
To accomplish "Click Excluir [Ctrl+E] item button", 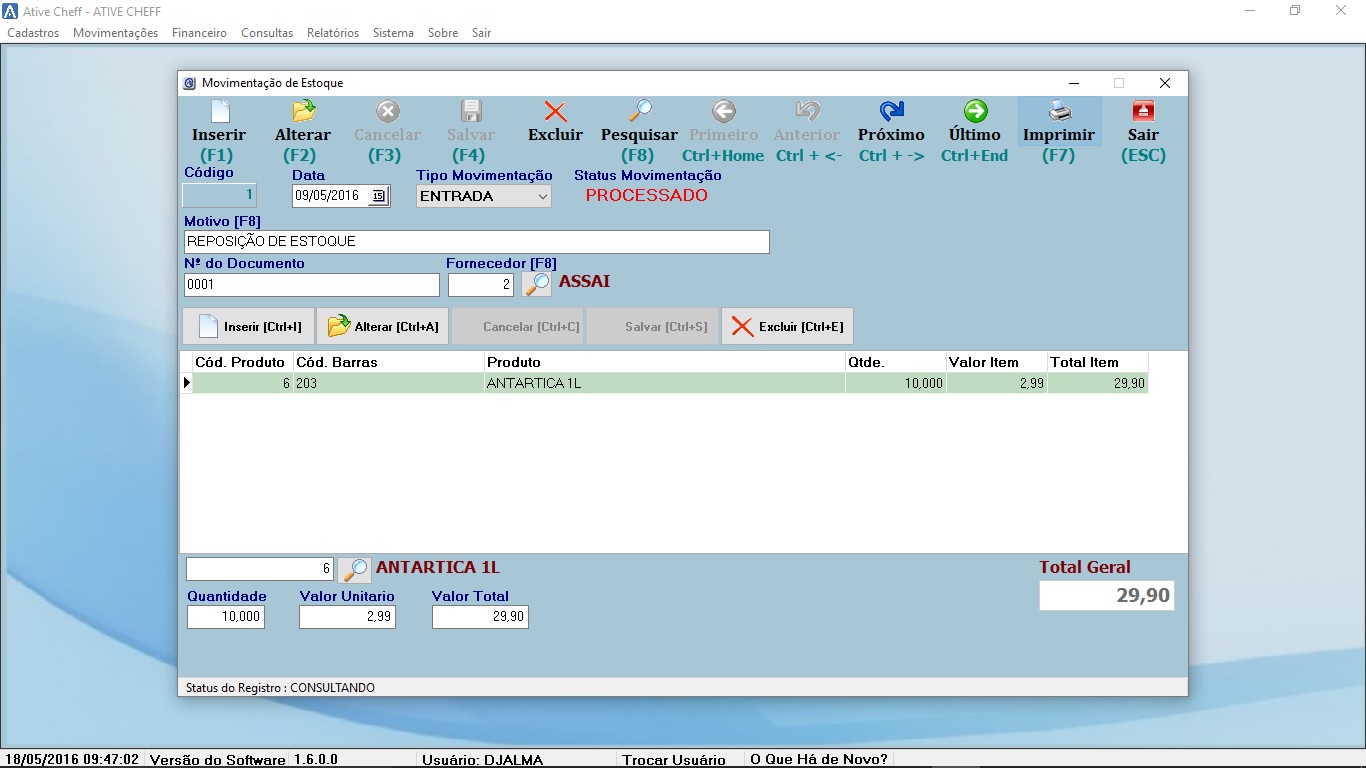I will (788, 326).
